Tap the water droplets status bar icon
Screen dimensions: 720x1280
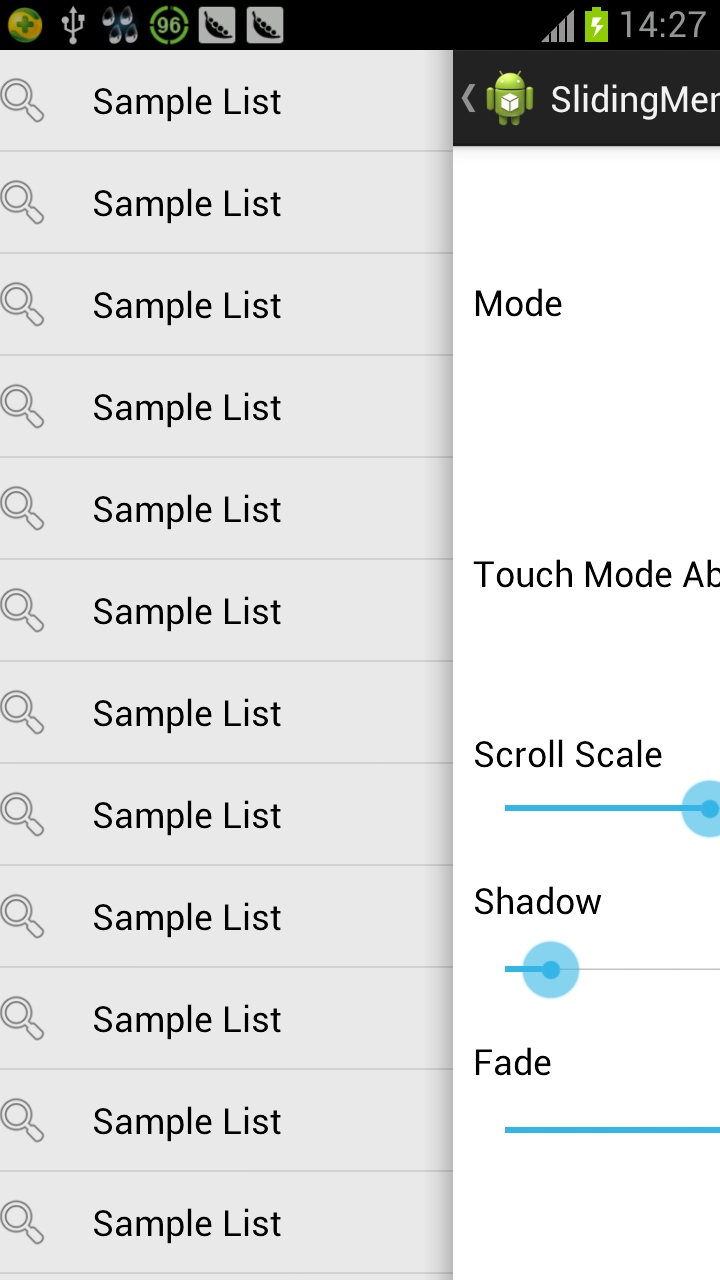tap(121, 25)
